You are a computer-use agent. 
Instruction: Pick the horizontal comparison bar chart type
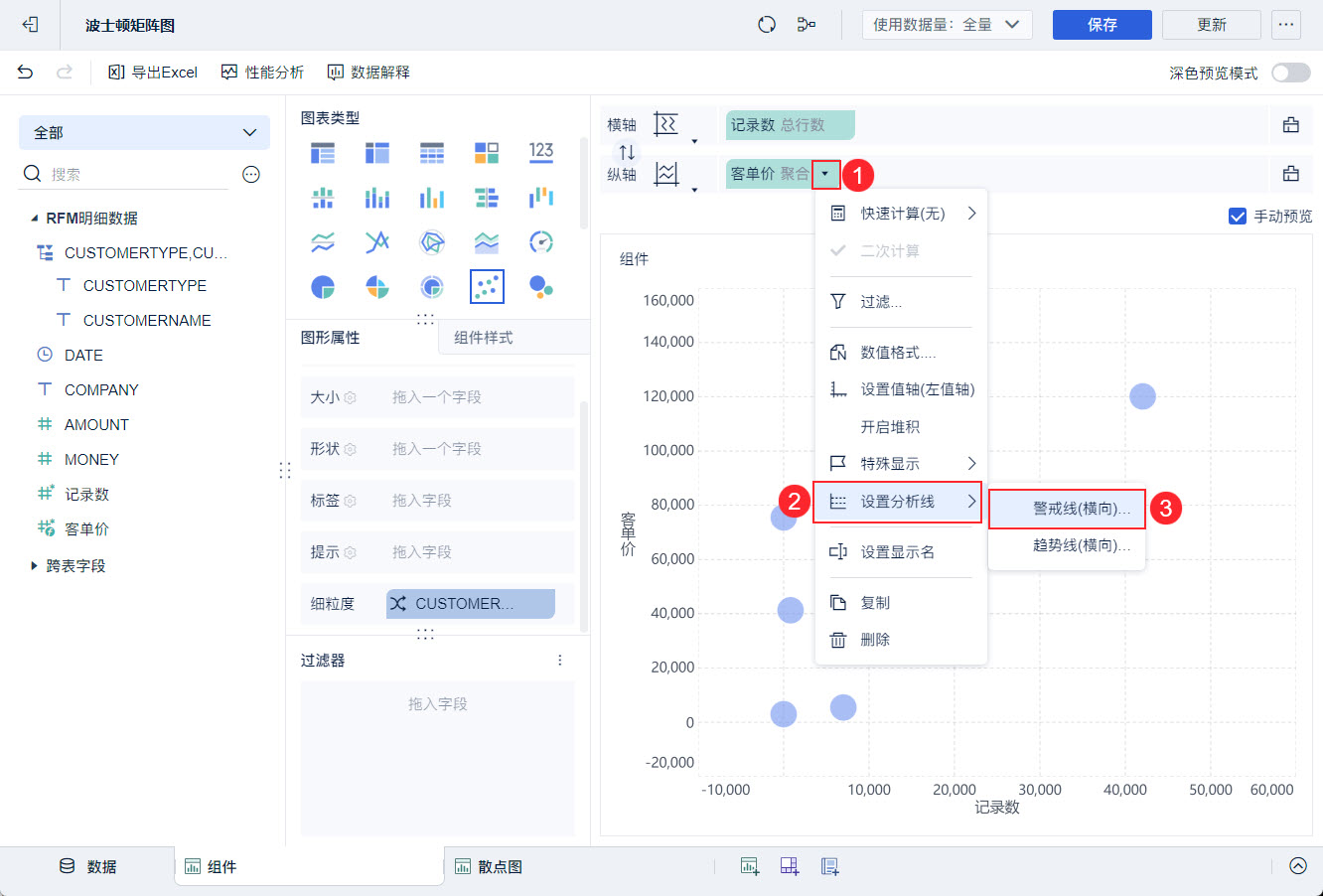pyautogui.click(x=487, y=197)
